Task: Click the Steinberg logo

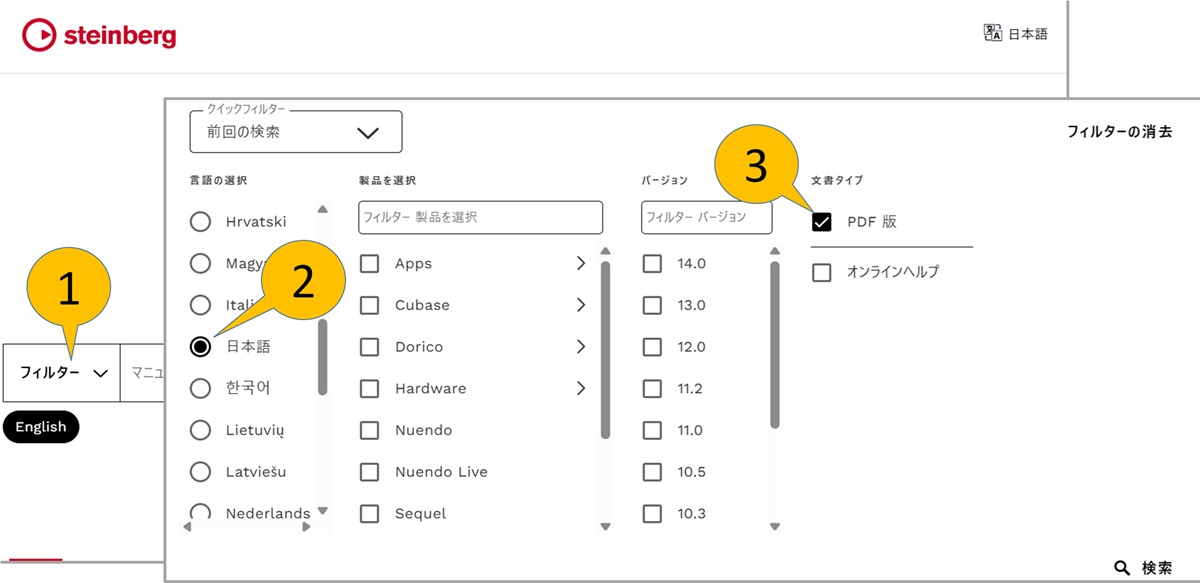Action: (x=99, y=36)
